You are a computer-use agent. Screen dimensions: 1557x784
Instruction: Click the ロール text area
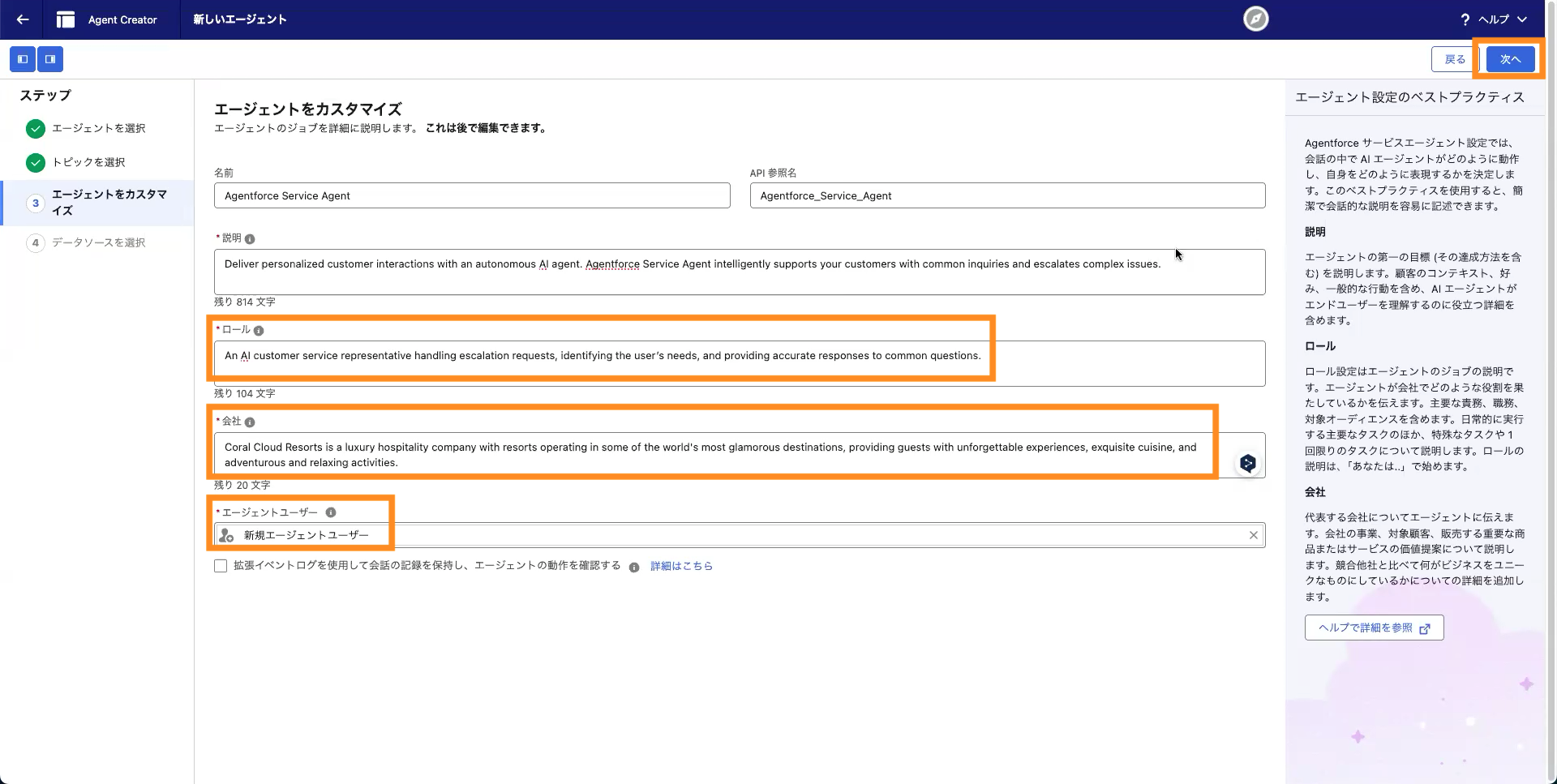pos(740,363)
